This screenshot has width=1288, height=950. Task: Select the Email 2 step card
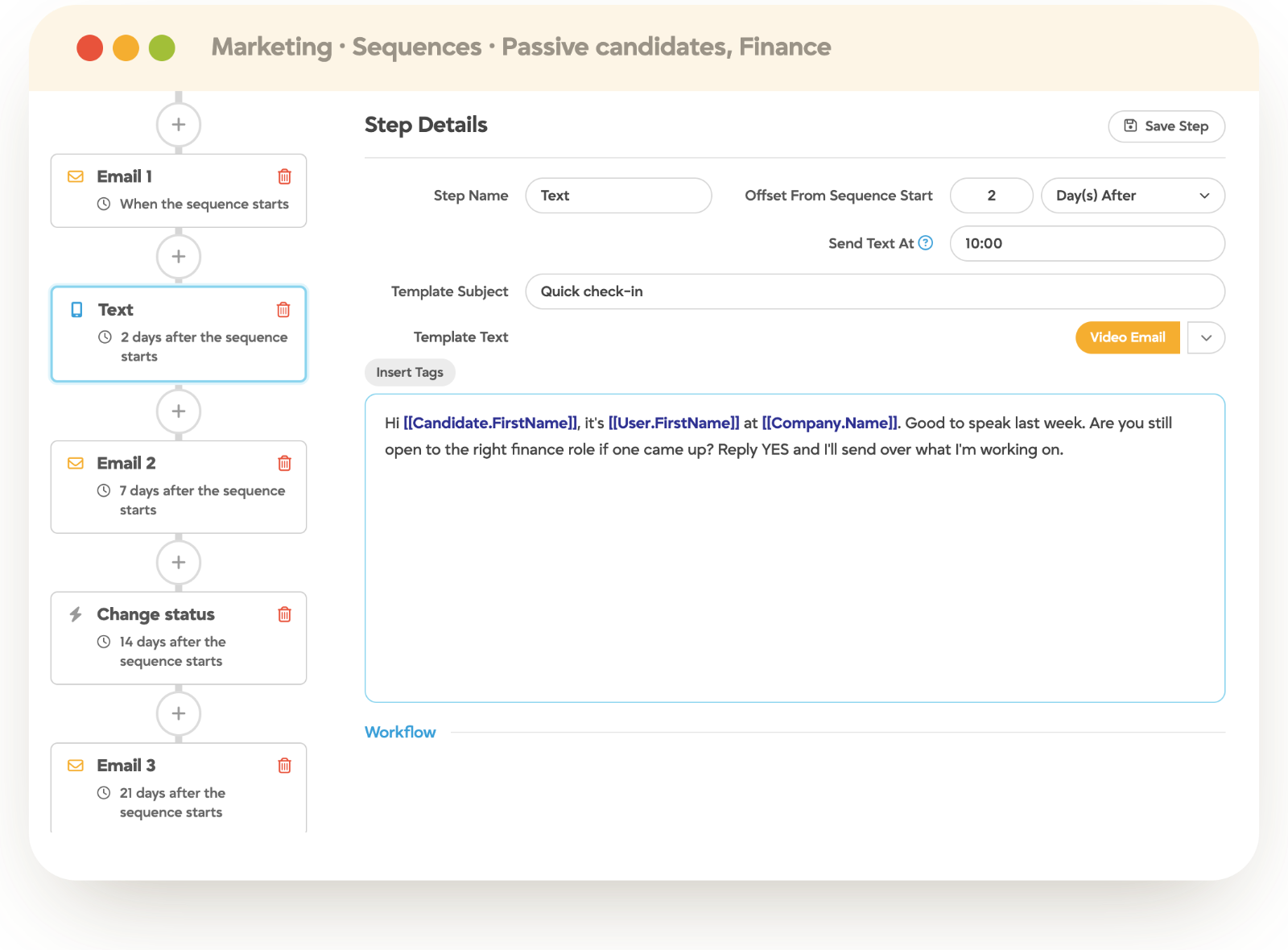[x=179, y=487]
